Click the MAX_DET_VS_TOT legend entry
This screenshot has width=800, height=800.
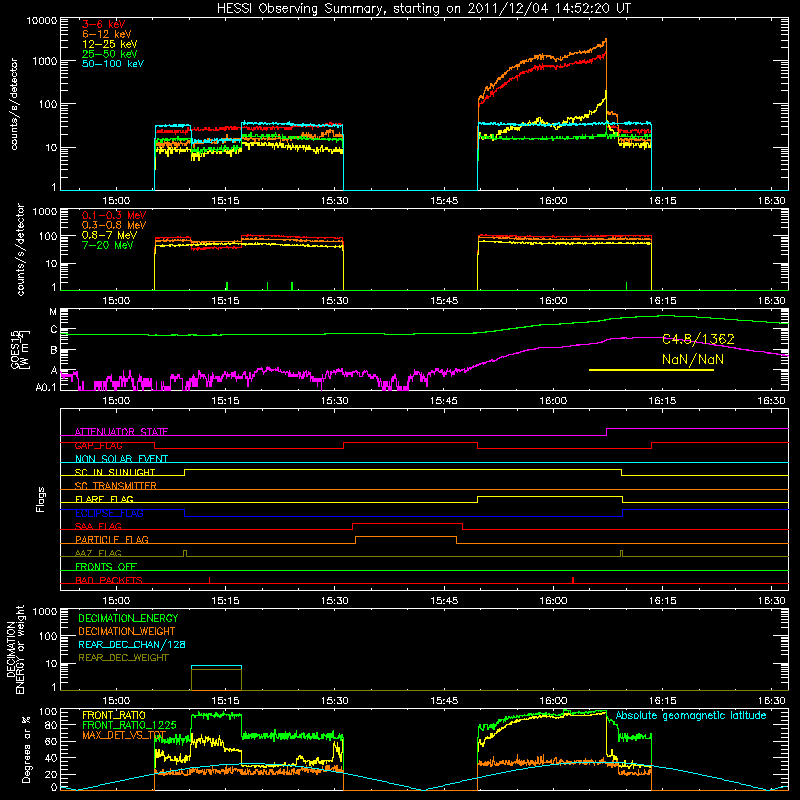pyautogui.click(x=124, y=736)
